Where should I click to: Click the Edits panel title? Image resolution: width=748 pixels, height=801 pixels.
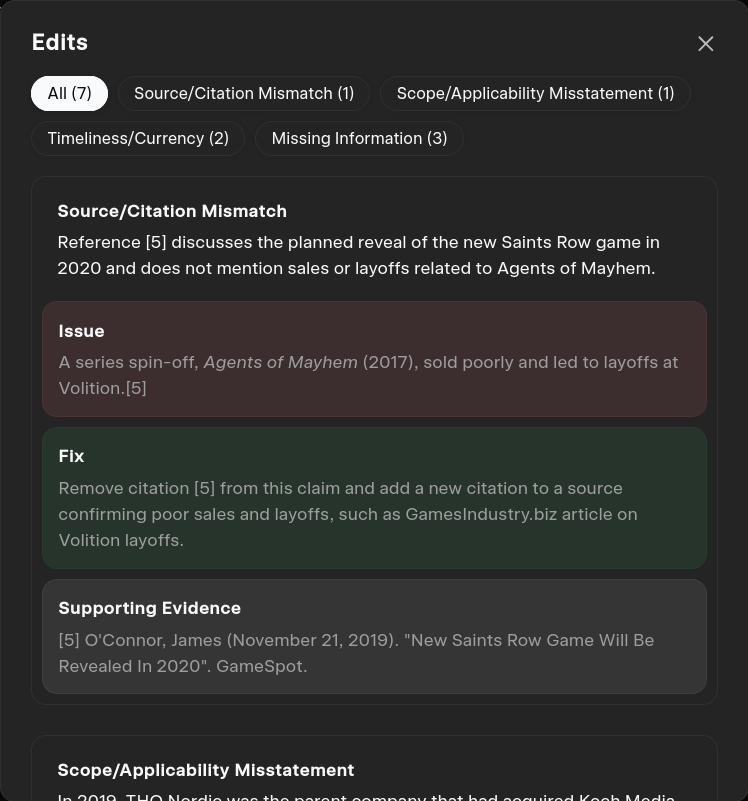(60, 42)
